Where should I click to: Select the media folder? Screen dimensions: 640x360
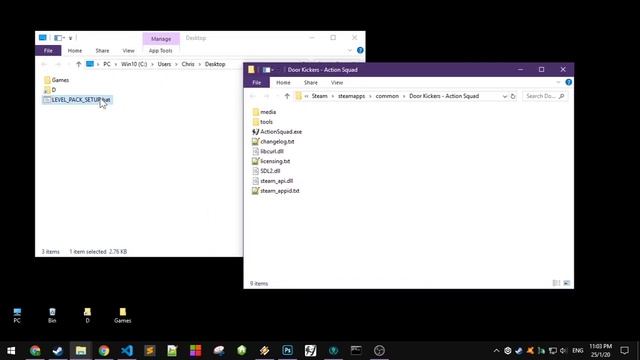264,112
